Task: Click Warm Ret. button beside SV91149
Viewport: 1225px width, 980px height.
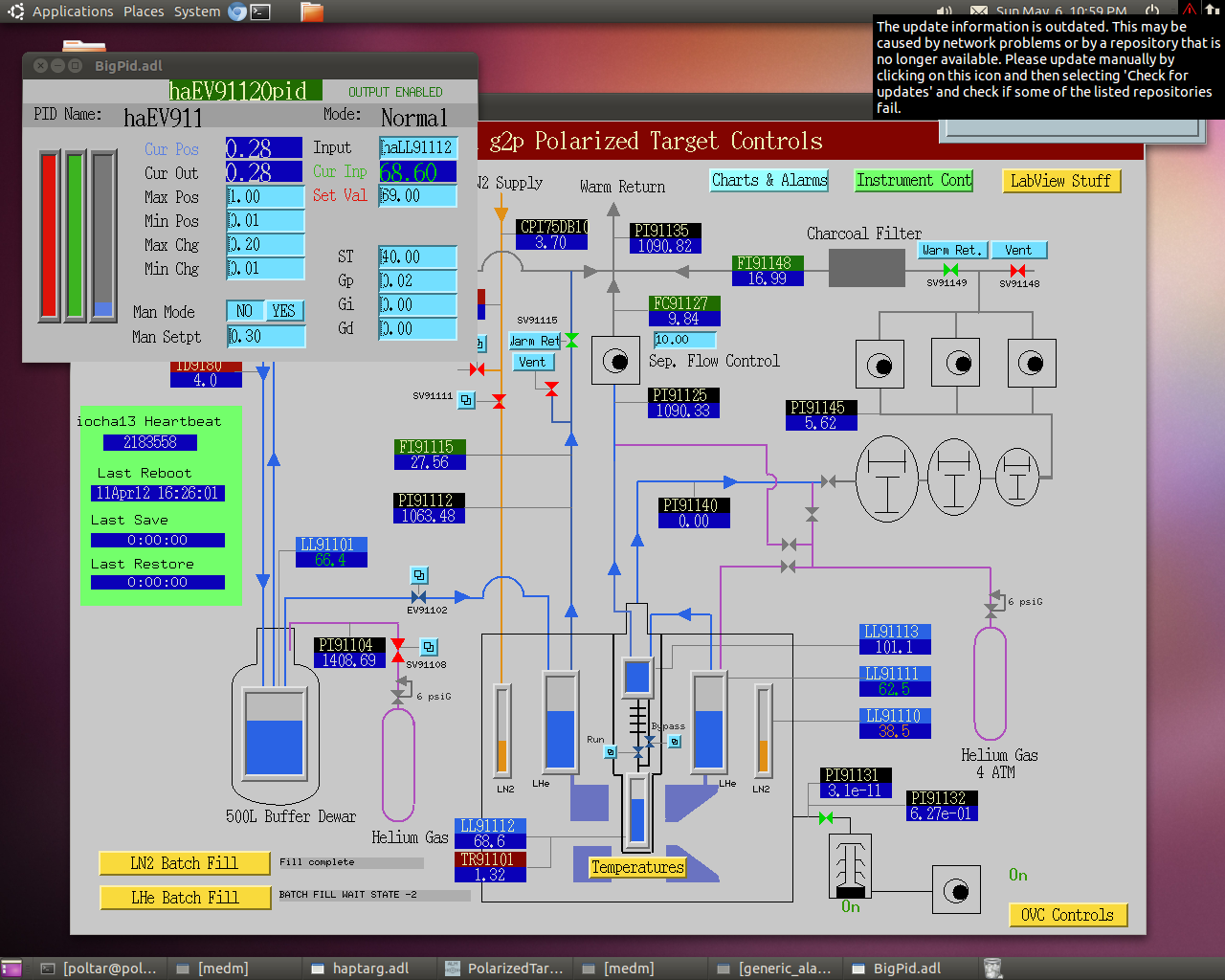Action: pos(953,250)
